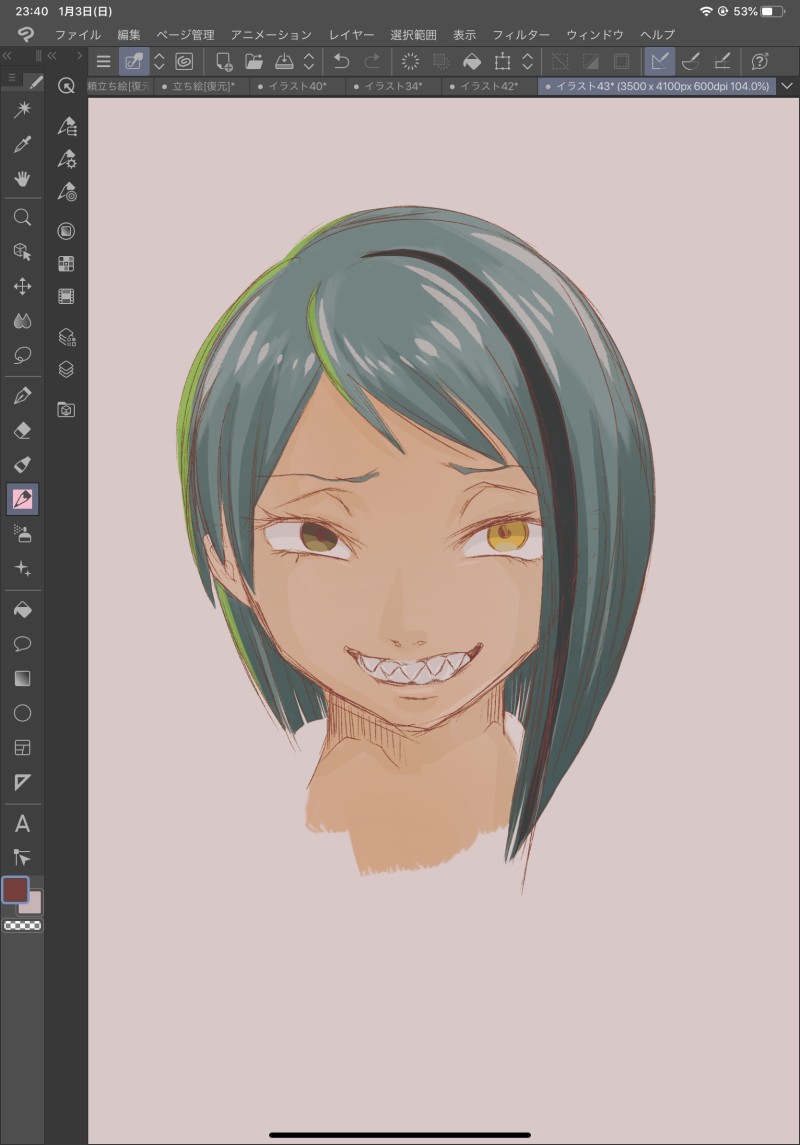Switch to the イラスト40* tab
The height and width of the screenshot is (1145, 800).
(297, 86)
